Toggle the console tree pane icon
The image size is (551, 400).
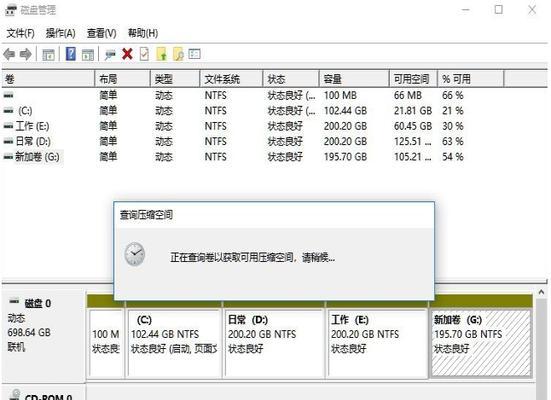click(x=48, y=54)
